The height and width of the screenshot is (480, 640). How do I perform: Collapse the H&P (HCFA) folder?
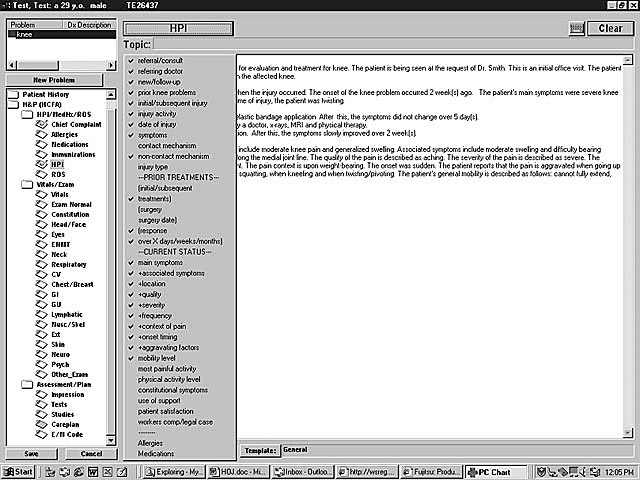[x=13, y=104]
